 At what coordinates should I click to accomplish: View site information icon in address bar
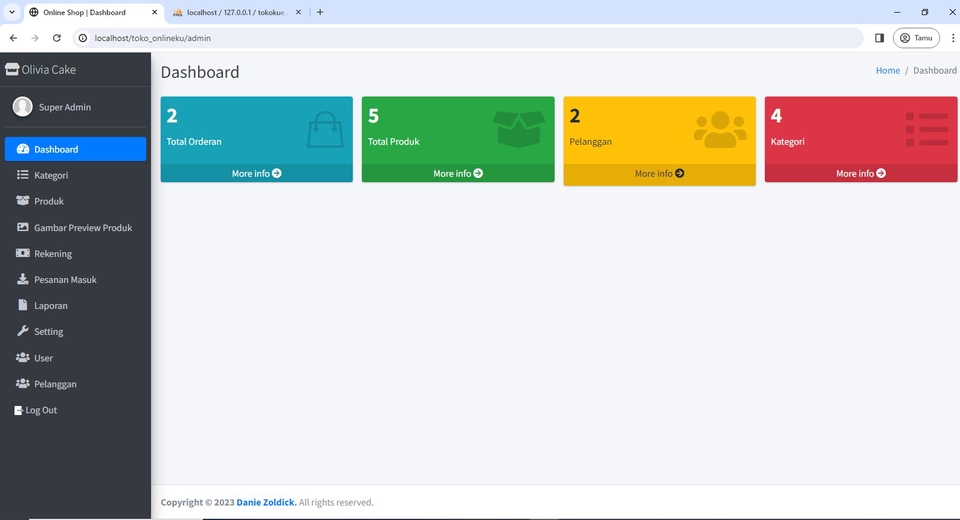tap(83, 38)
